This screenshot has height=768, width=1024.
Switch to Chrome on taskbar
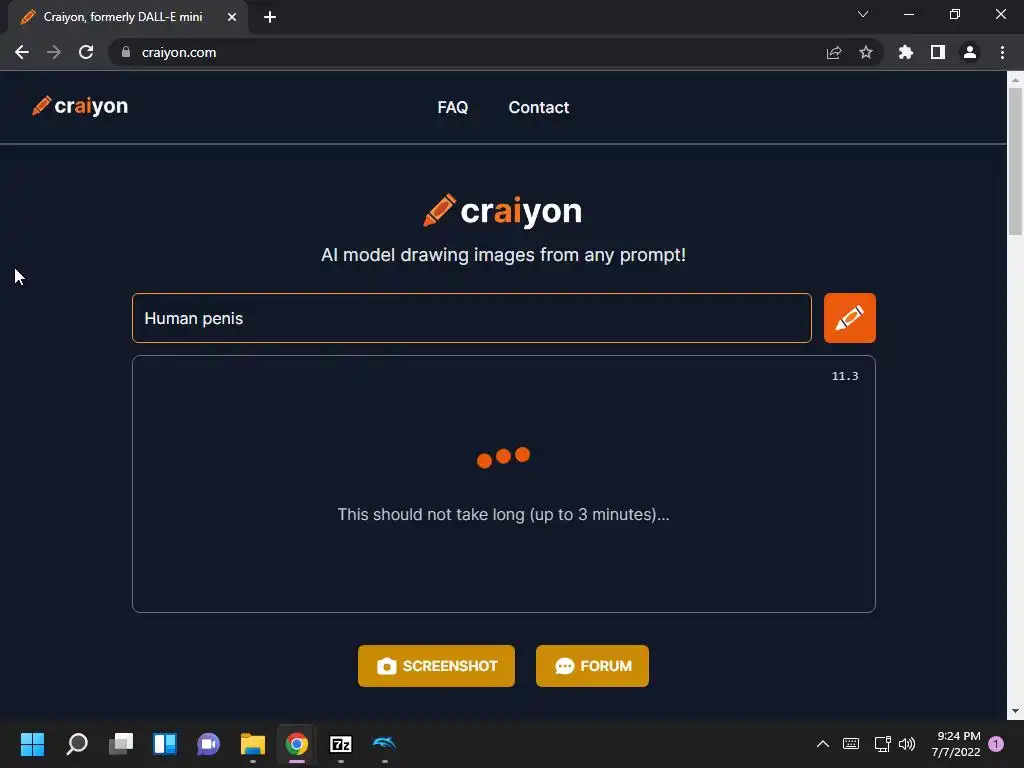coord(296,744)
